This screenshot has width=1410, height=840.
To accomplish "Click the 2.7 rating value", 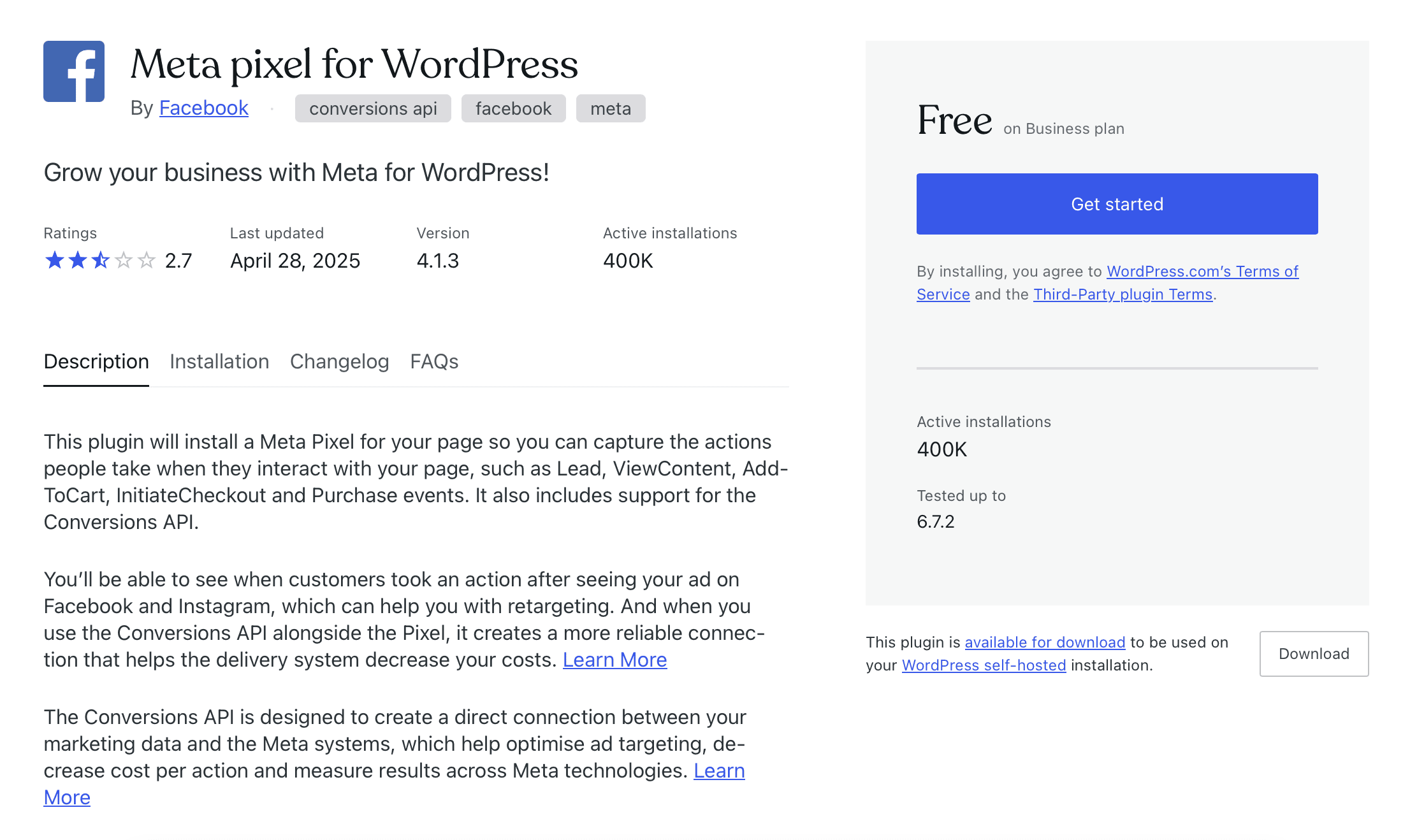I will click(178, 261).
